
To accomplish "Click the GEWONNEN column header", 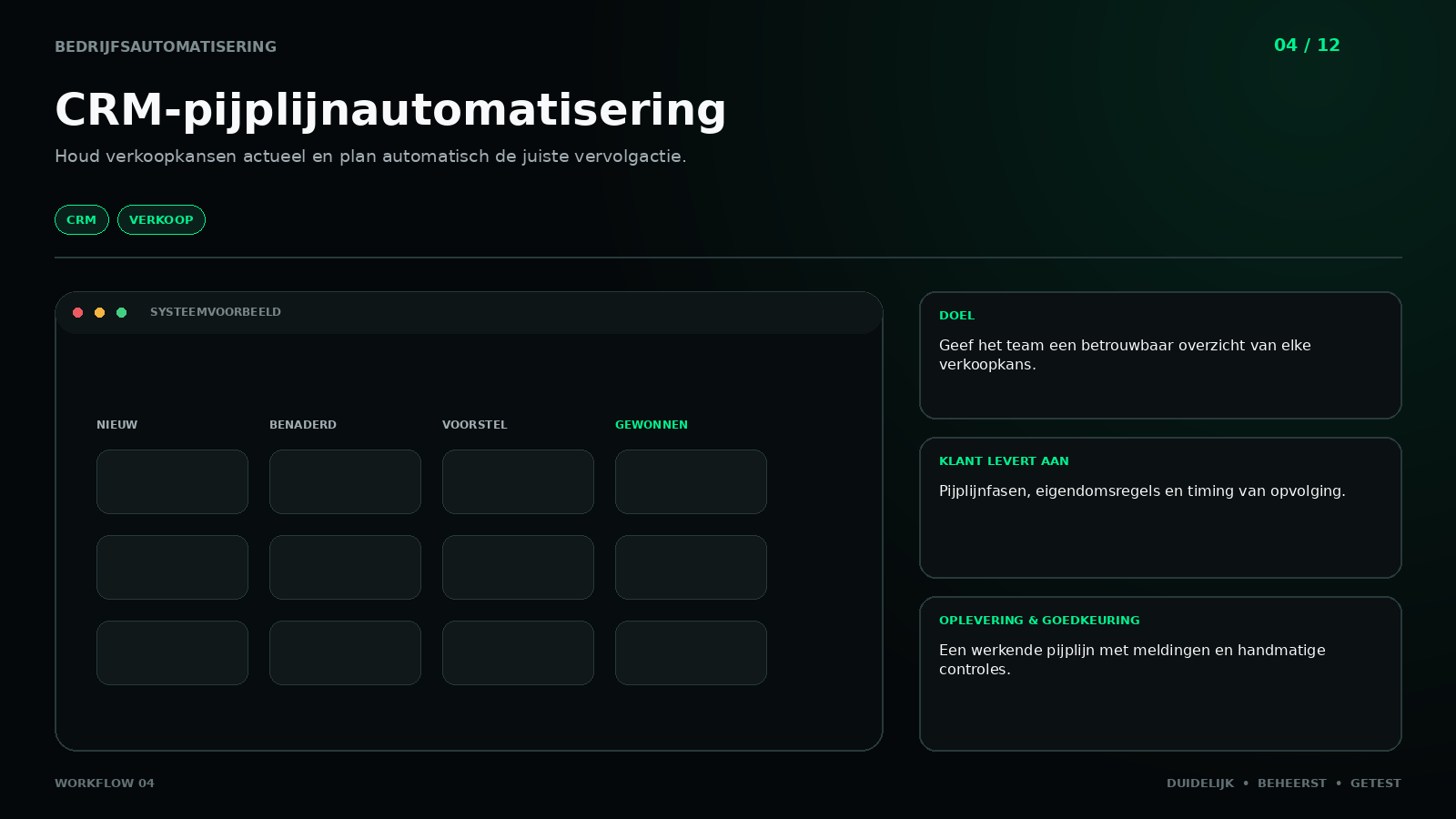I will coord(652,425).
